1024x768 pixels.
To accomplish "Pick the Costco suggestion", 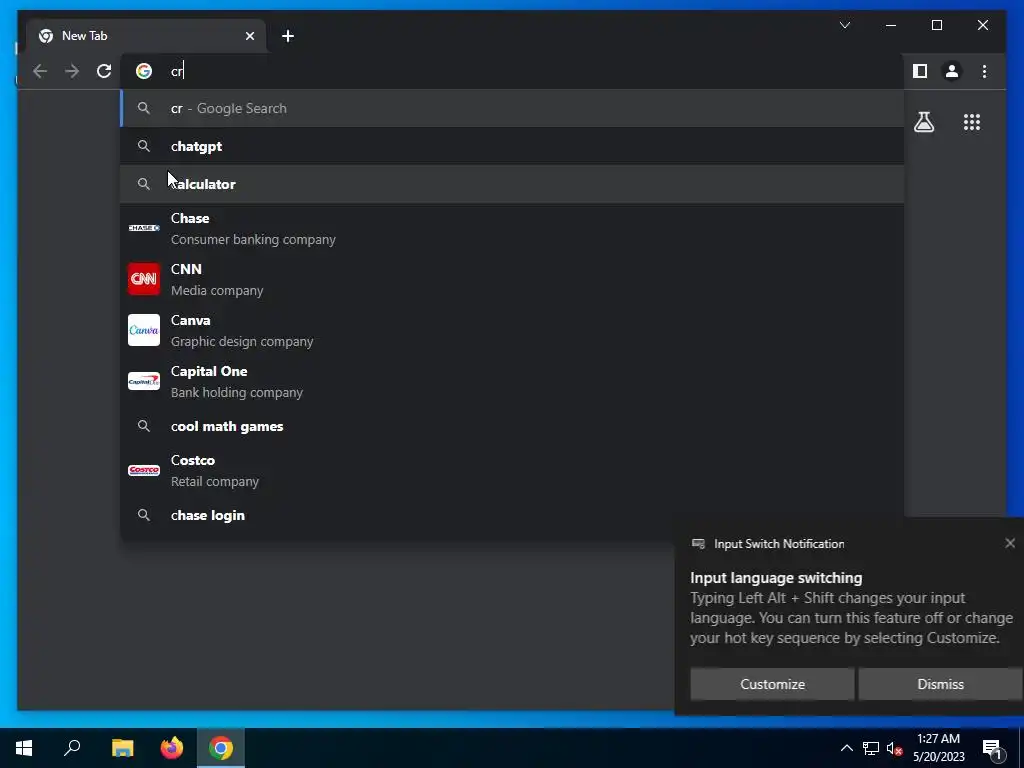I will 512,470.
